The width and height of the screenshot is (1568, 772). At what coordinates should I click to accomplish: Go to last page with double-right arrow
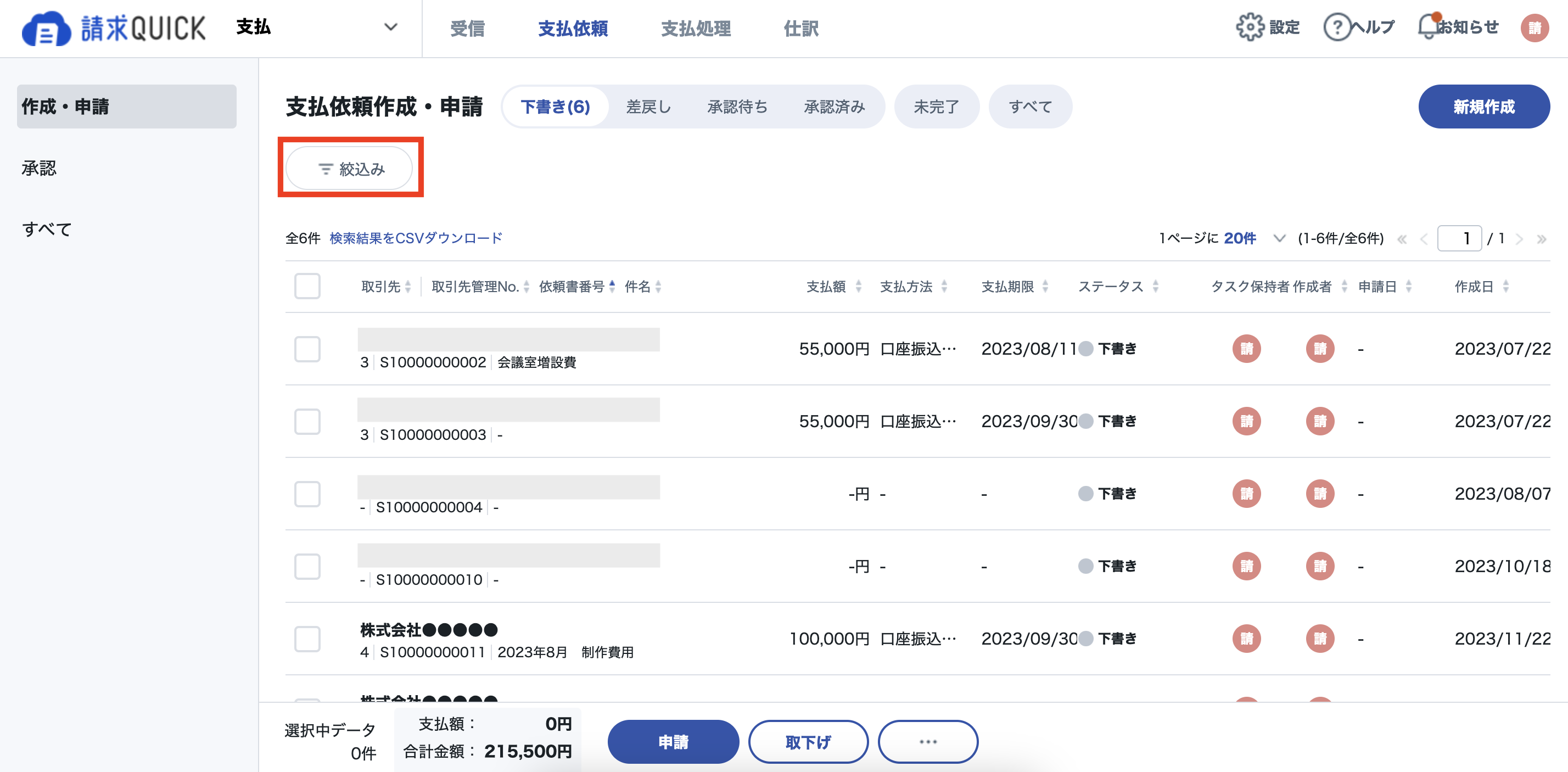point(1541,239)
